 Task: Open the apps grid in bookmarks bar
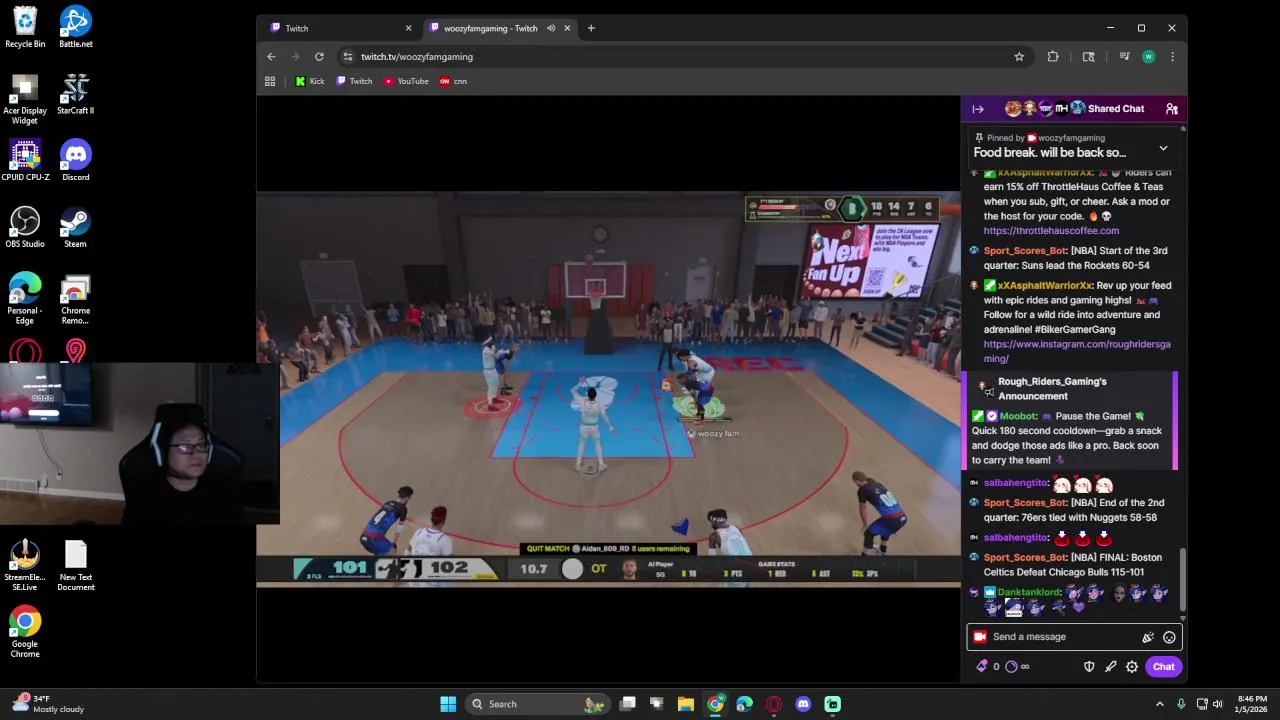(270, 81)
